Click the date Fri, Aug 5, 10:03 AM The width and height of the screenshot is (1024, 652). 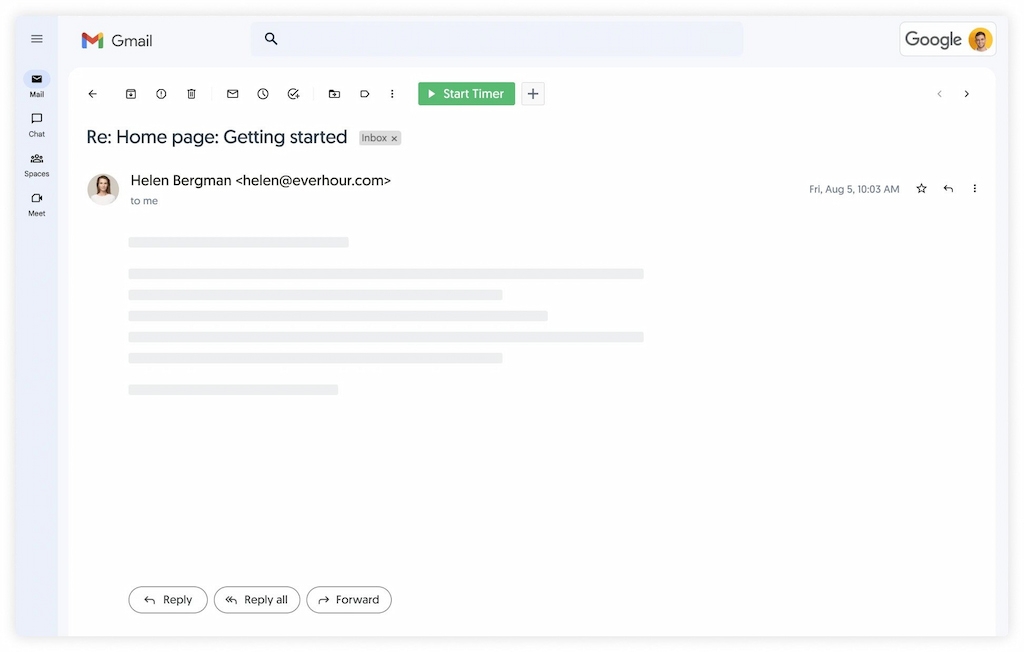click(854, 189)
